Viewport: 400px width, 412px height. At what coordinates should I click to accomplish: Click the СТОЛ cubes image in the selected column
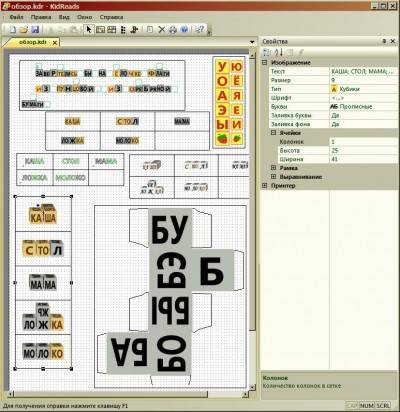tap(43, 249)
